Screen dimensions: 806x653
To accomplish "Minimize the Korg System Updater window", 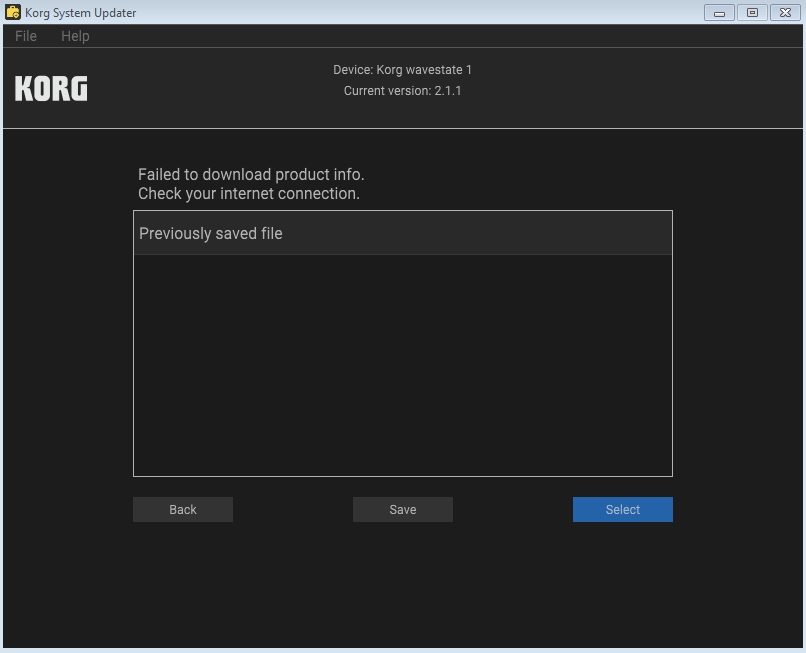I will [719, 12].
